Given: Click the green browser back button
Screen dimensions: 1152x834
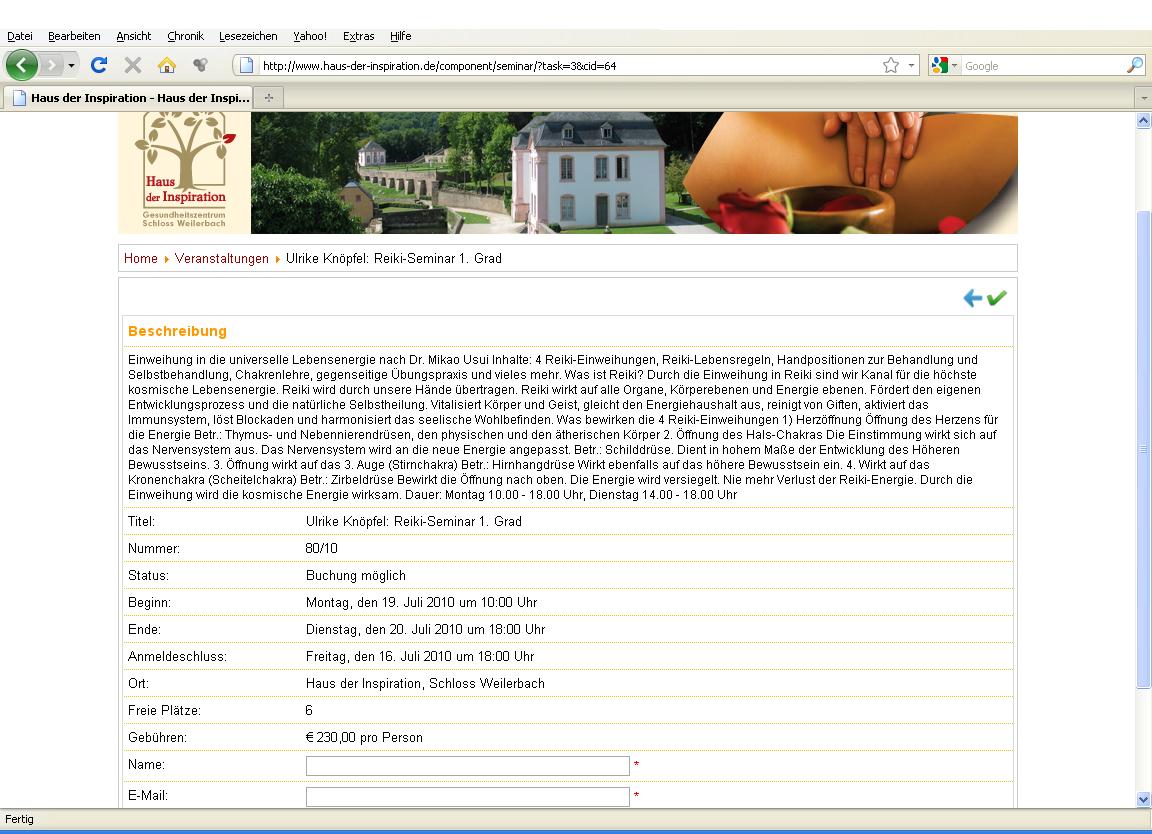Looking at the screenshot, I should (x=22, y=66).
